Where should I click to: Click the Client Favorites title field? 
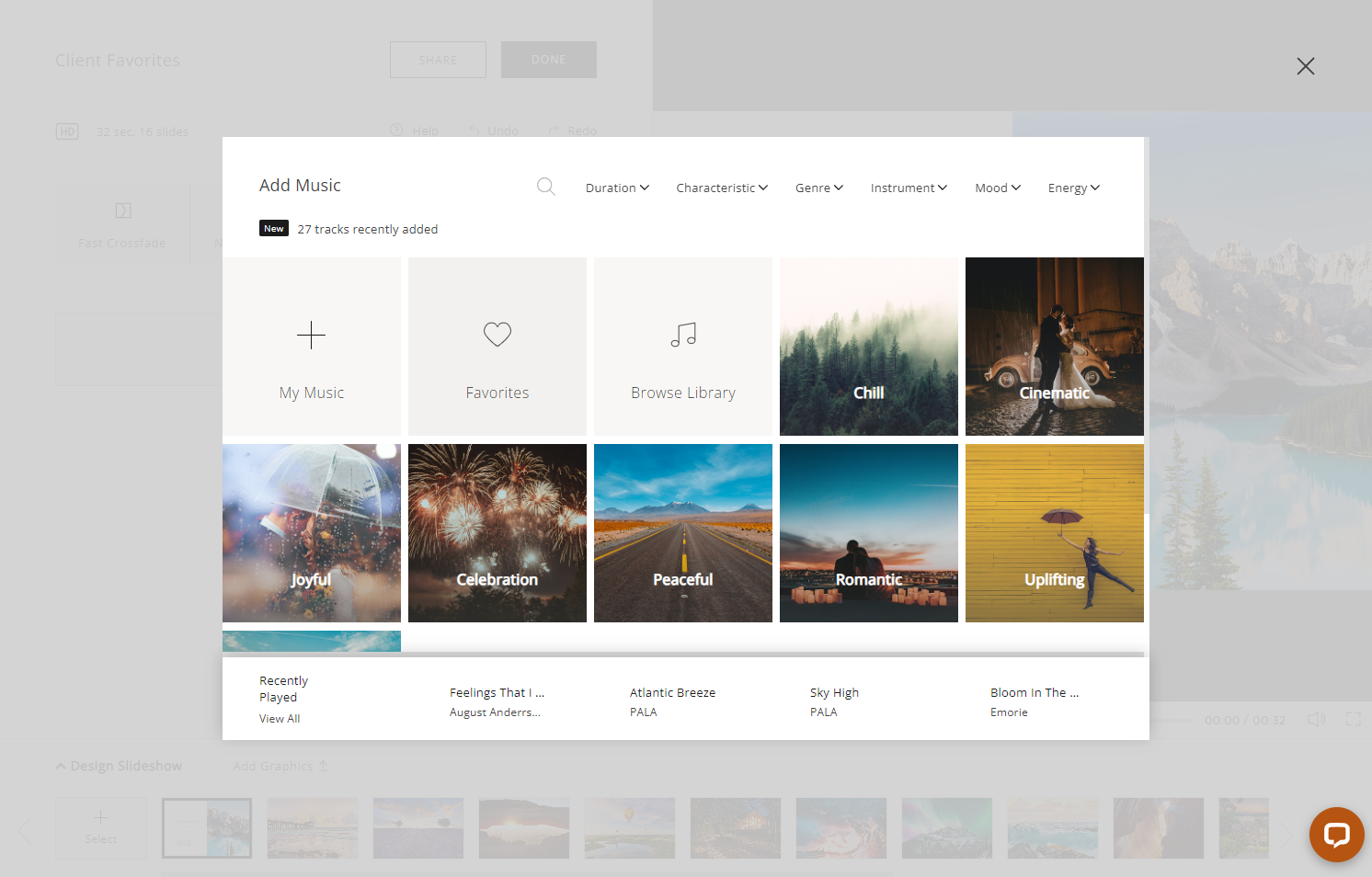118,61
